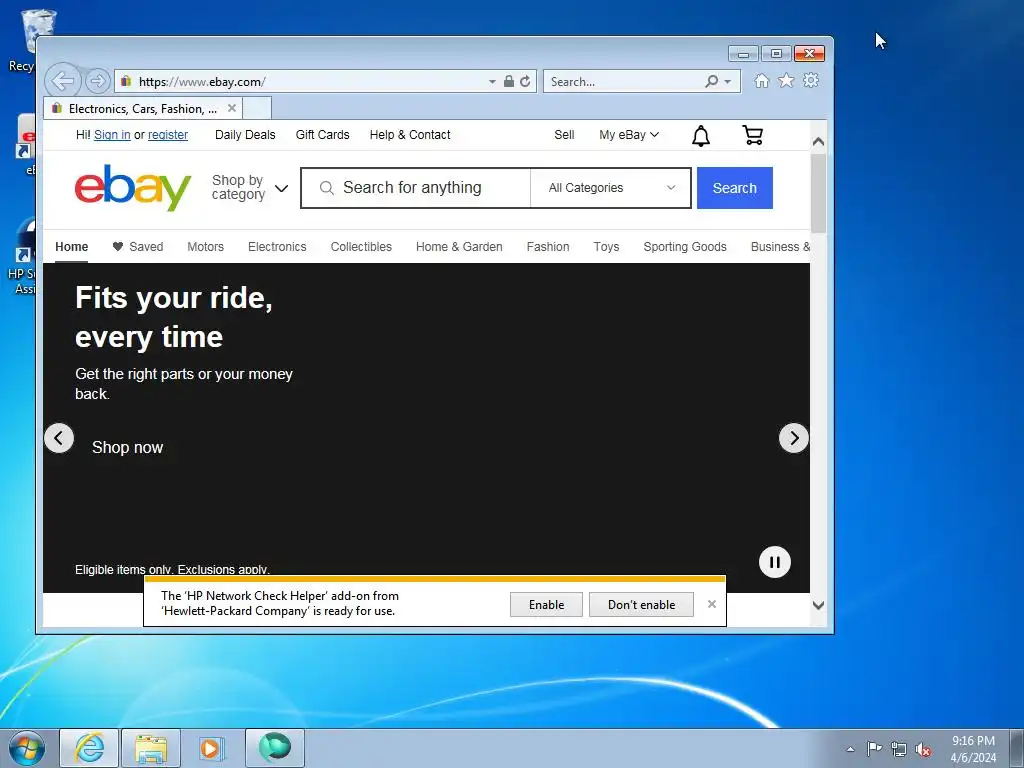This screenshot has width=1024, height=768.
Task: Click the blue Search button
Action: click(735, 188)
